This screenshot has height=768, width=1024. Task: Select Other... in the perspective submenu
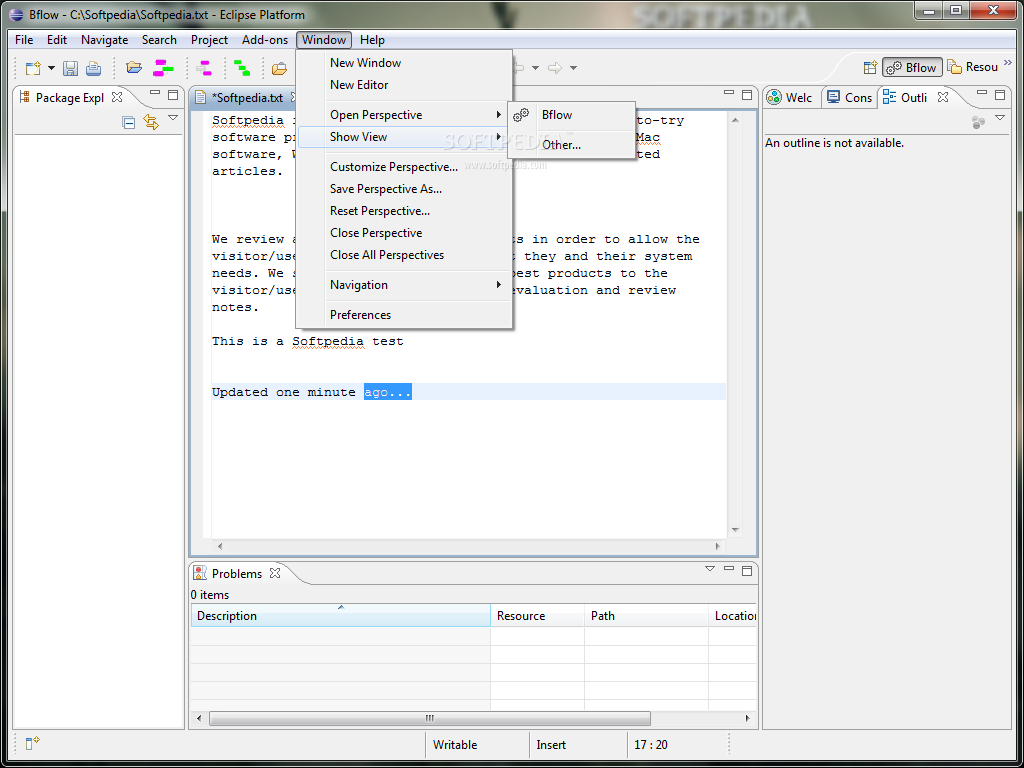point(571,145)
